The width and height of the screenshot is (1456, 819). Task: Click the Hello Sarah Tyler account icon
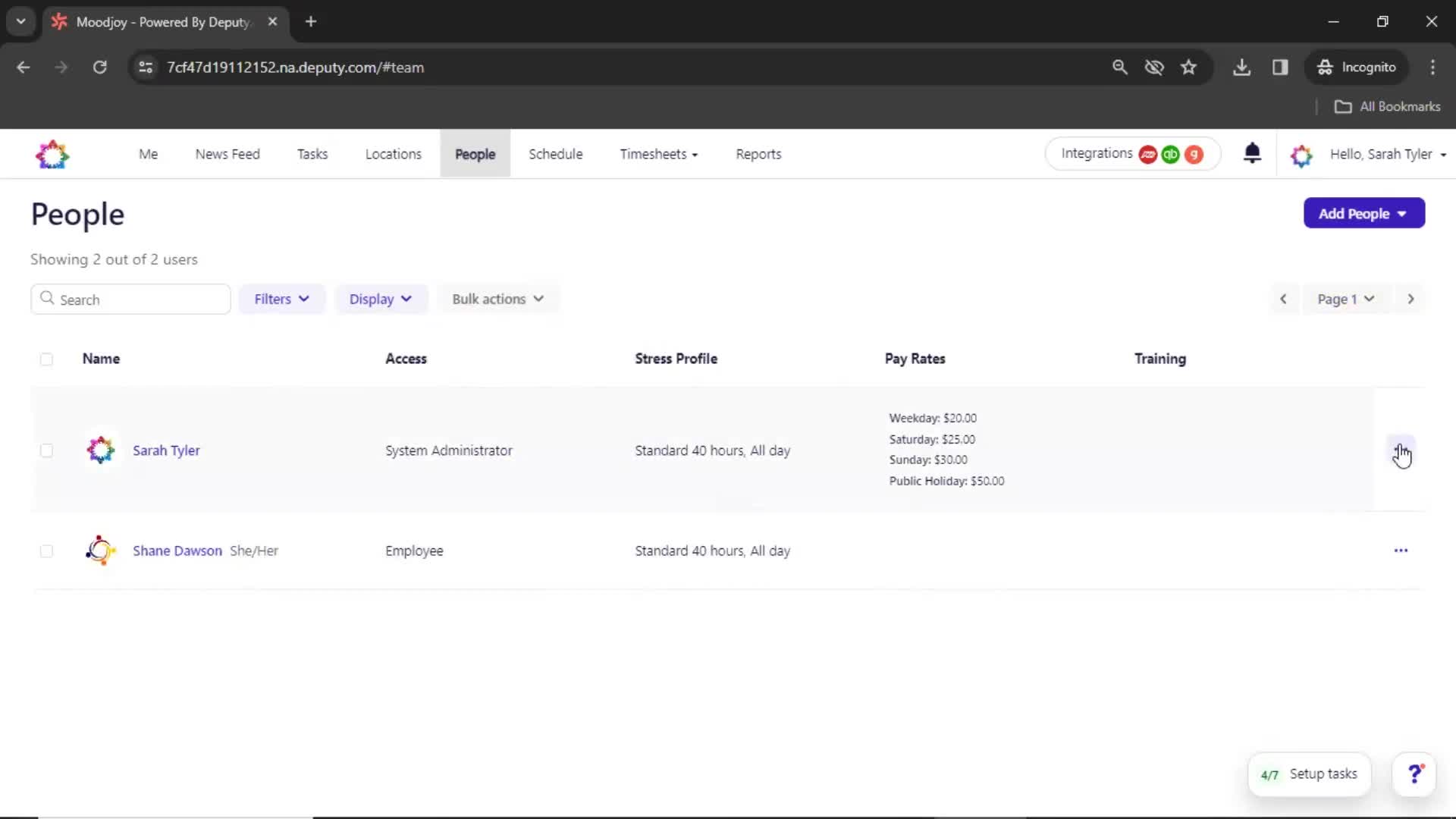(1300, 154)
